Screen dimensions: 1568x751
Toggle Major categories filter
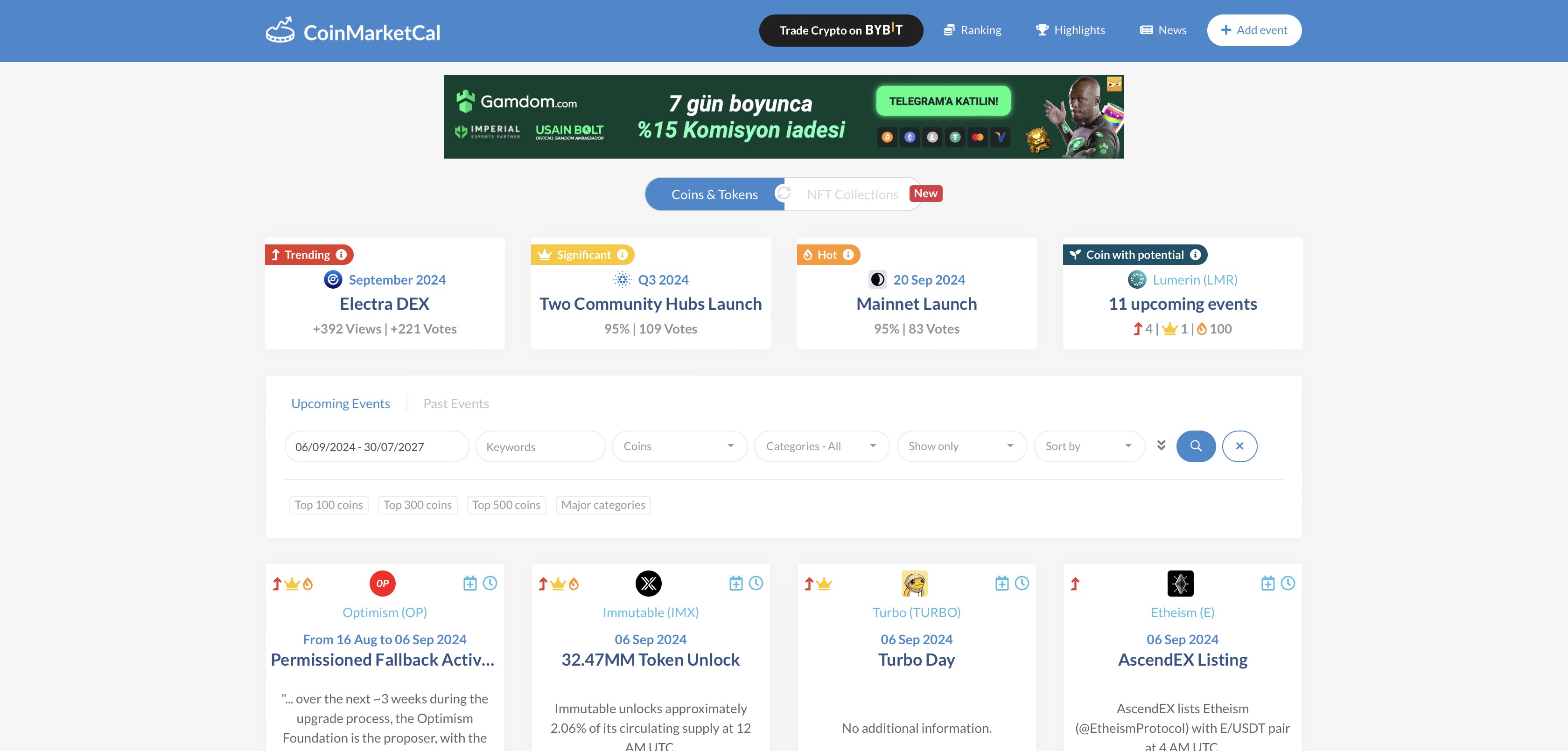(x=602, y=505)
